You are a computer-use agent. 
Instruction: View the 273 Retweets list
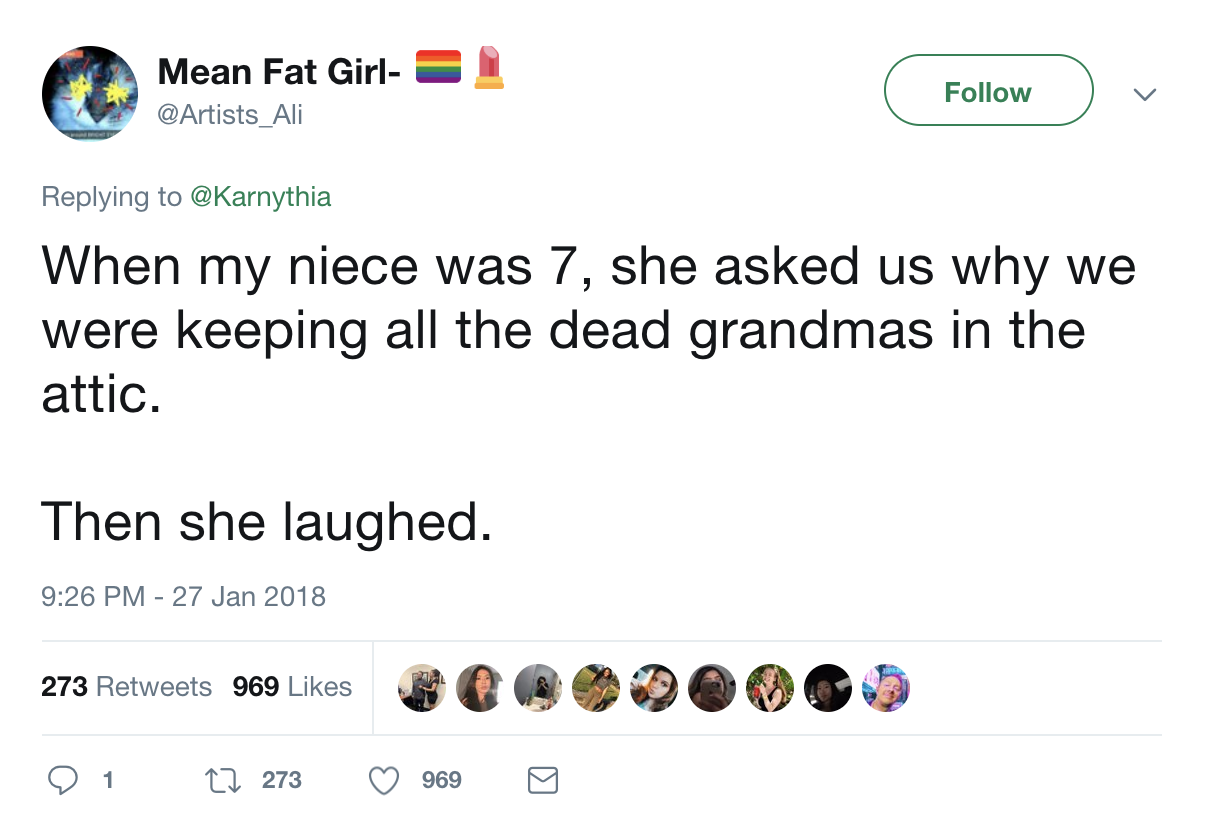(126, 687)
